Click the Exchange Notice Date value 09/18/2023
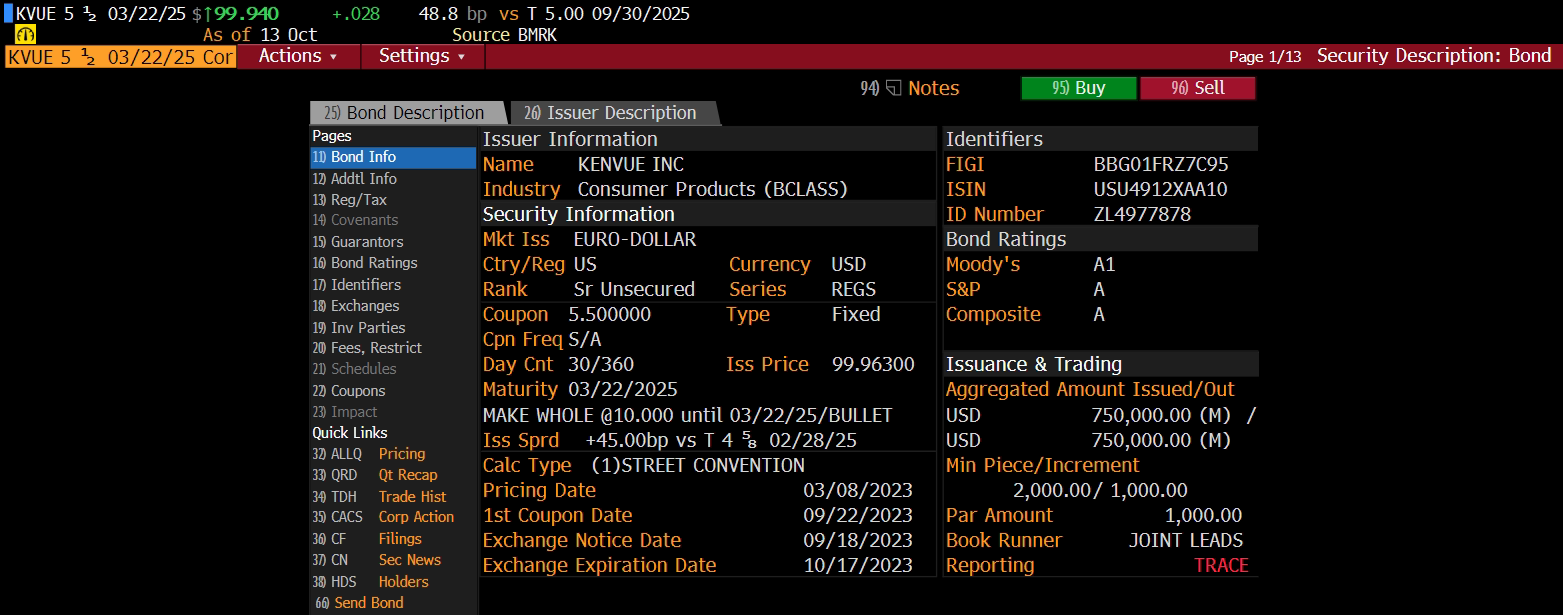Viewport: 1563px width, 615px height. point(858,540)
